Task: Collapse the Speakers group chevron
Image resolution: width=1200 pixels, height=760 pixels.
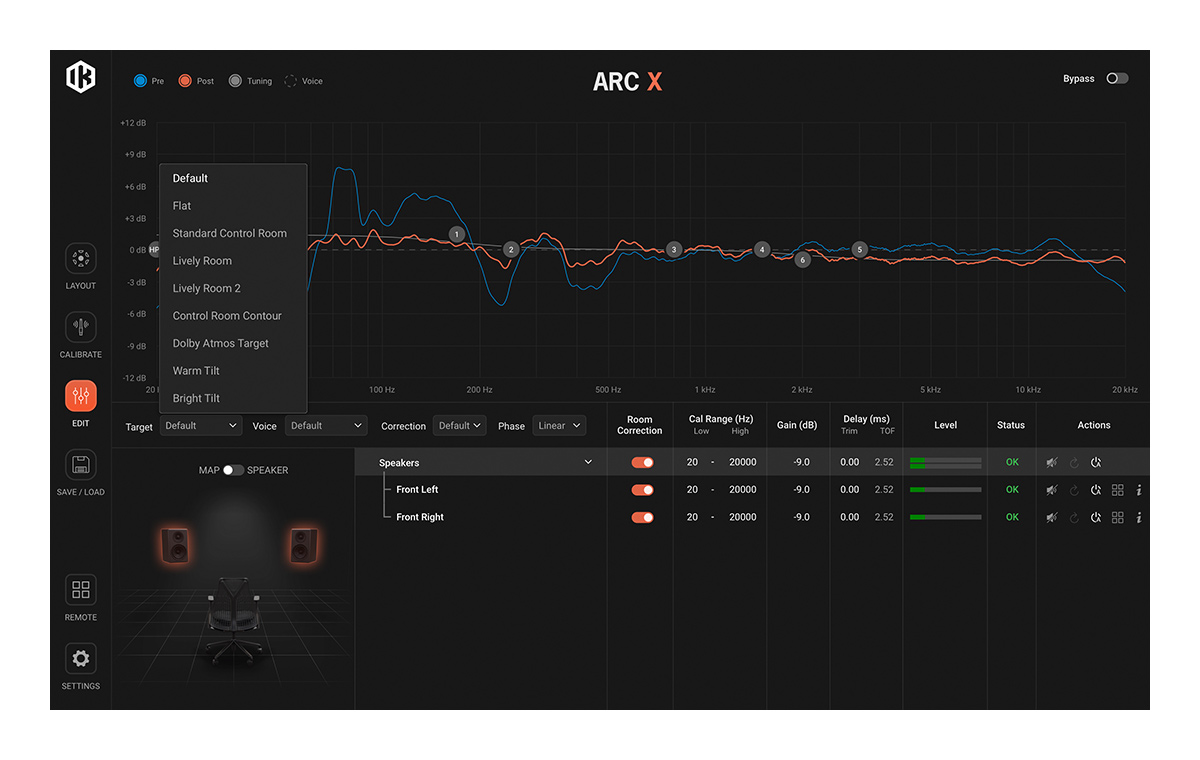Action: (588, 462)
